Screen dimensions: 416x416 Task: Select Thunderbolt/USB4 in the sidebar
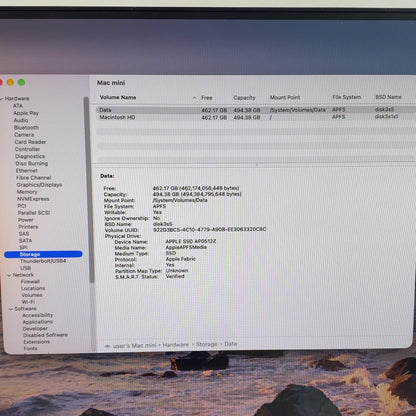(x=43, y=261)
